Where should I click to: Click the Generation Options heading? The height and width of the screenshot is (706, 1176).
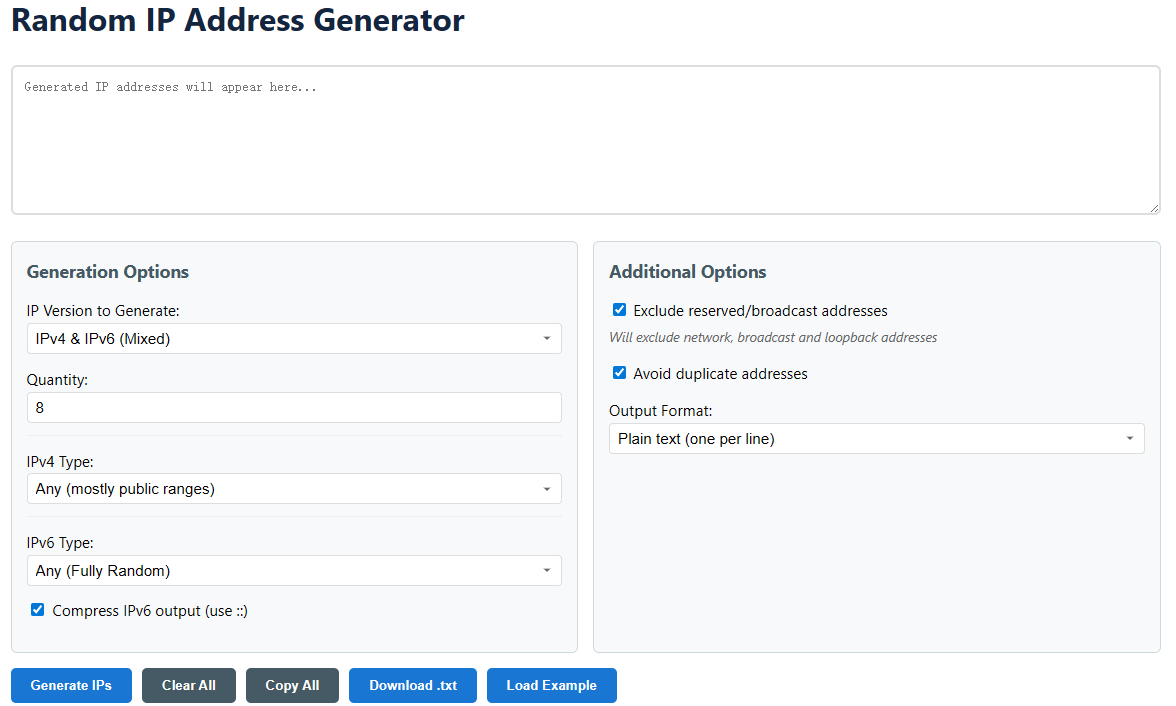(x=108, y=272)
